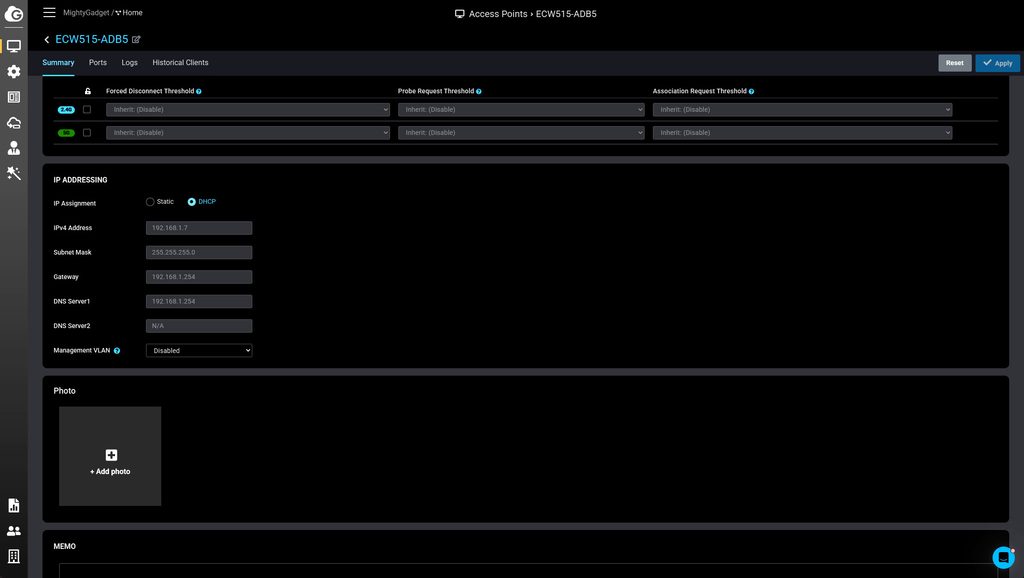Click the Access Points breadcrumb link
Image resolution: width=1024 pixels, height=578 pixels.
coord(498,14)
